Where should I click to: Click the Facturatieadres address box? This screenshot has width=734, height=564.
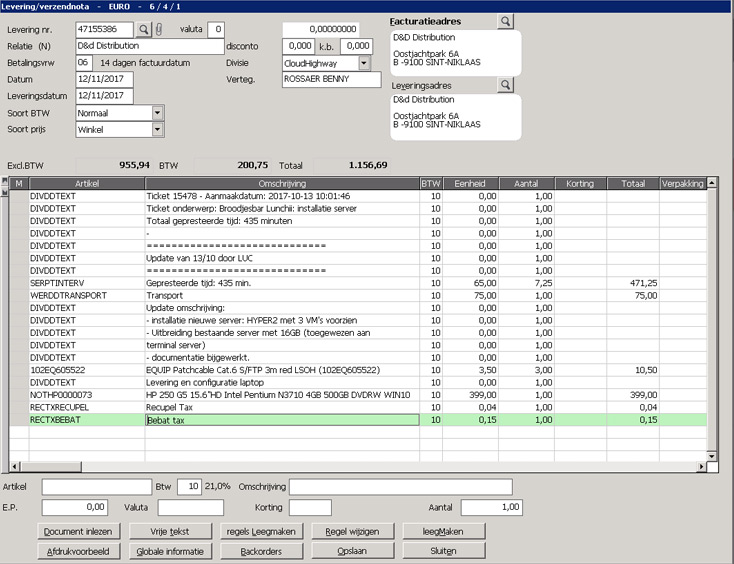(456, 53)
